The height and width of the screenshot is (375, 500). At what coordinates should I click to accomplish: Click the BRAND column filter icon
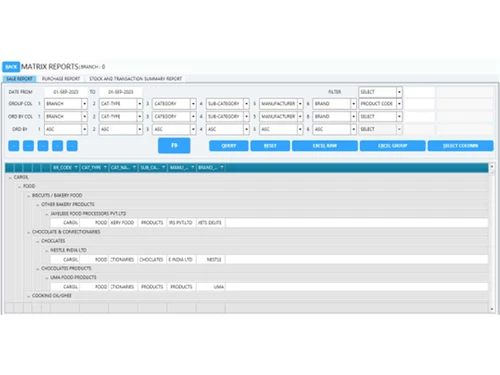pos(222,167)
